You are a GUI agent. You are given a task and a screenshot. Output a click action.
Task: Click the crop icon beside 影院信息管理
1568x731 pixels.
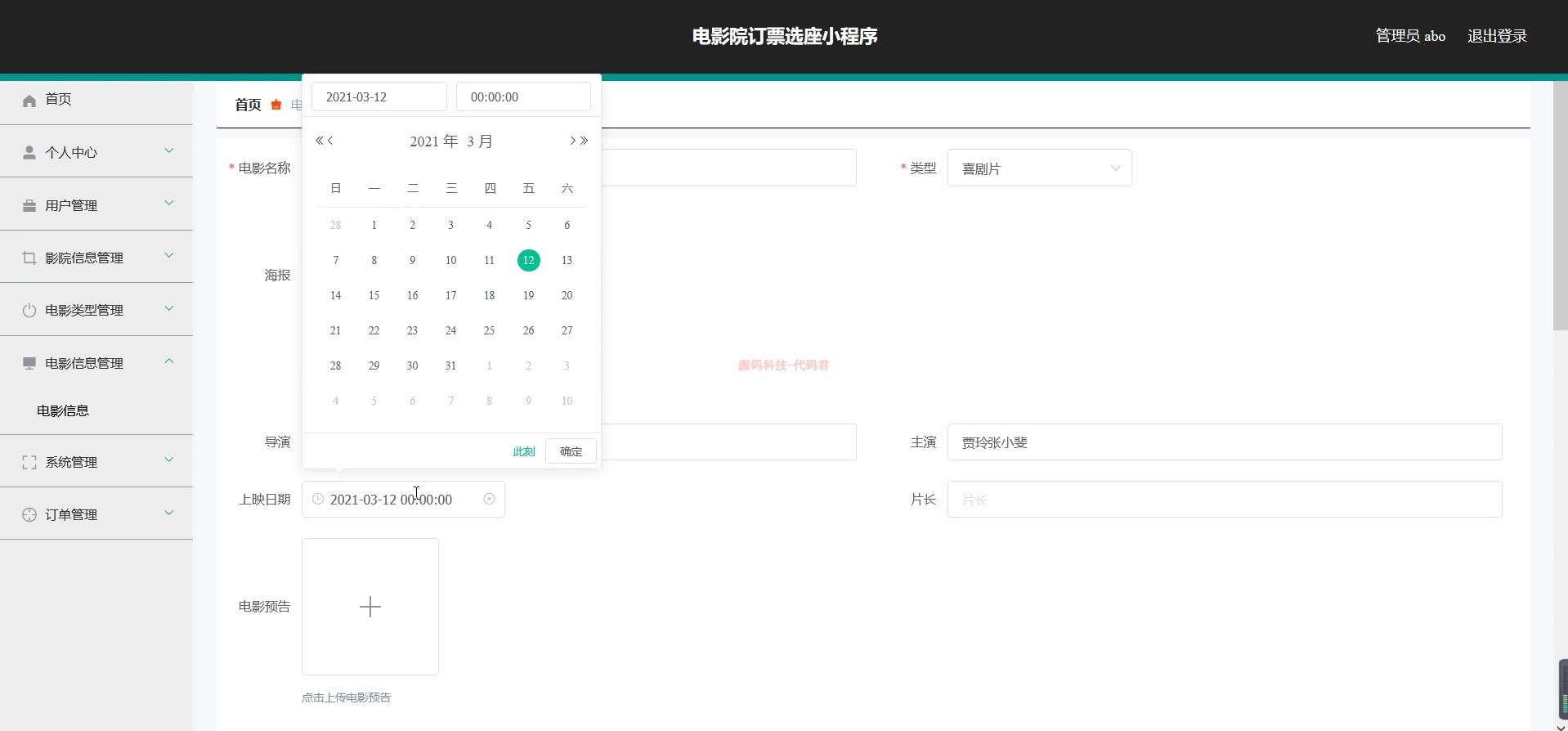(x=29, y=258)
